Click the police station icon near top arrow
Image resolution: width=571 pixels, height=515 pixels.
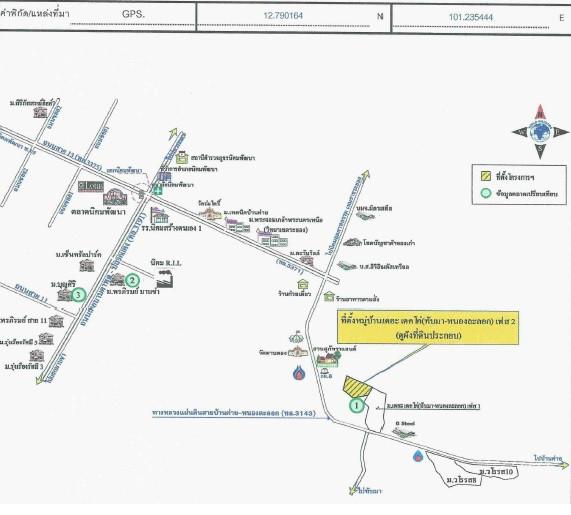click(181, 158)
